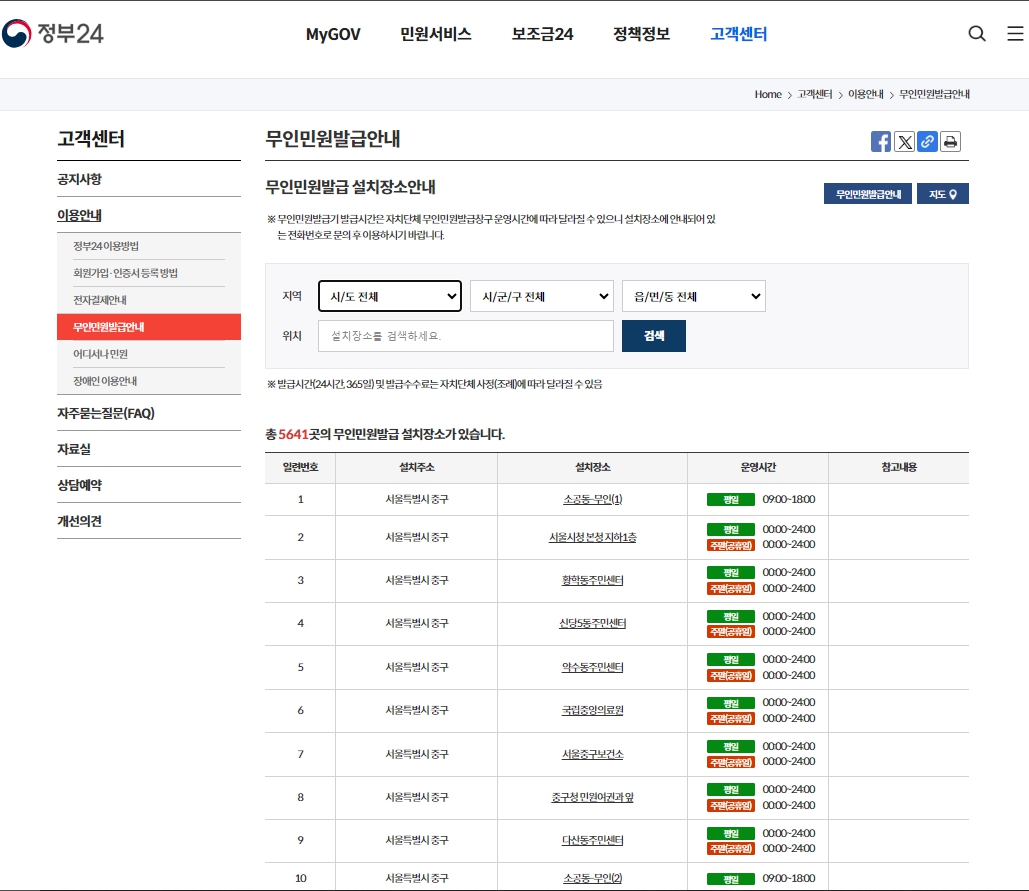Open 약수동주민센터 link
The width and height of the screenshot is (1029, 891).
click(x=593, y=667)
